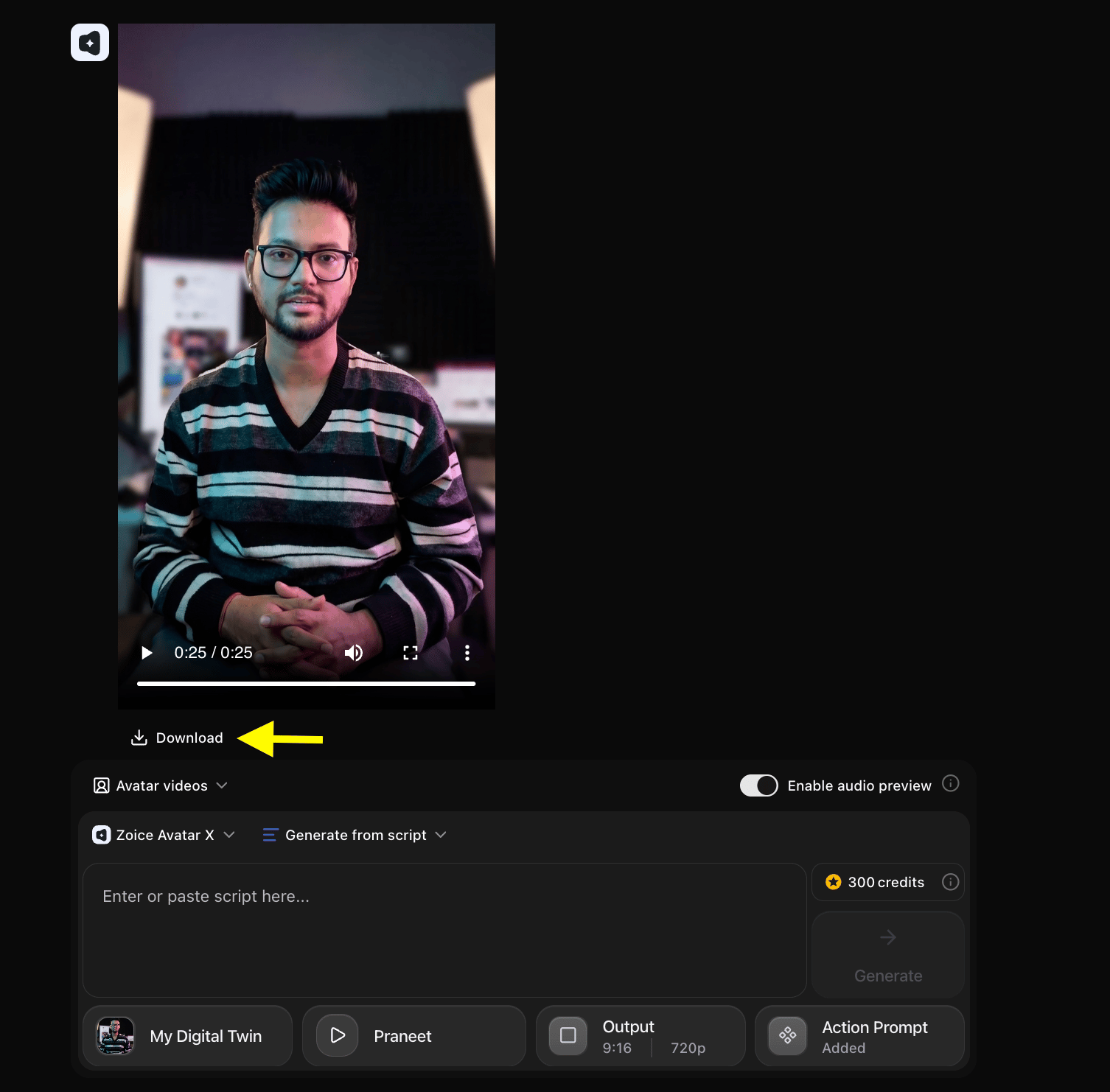This screenshot has height=1092, width=1110.
Task: Download the generated video
Action: (177, 738)
